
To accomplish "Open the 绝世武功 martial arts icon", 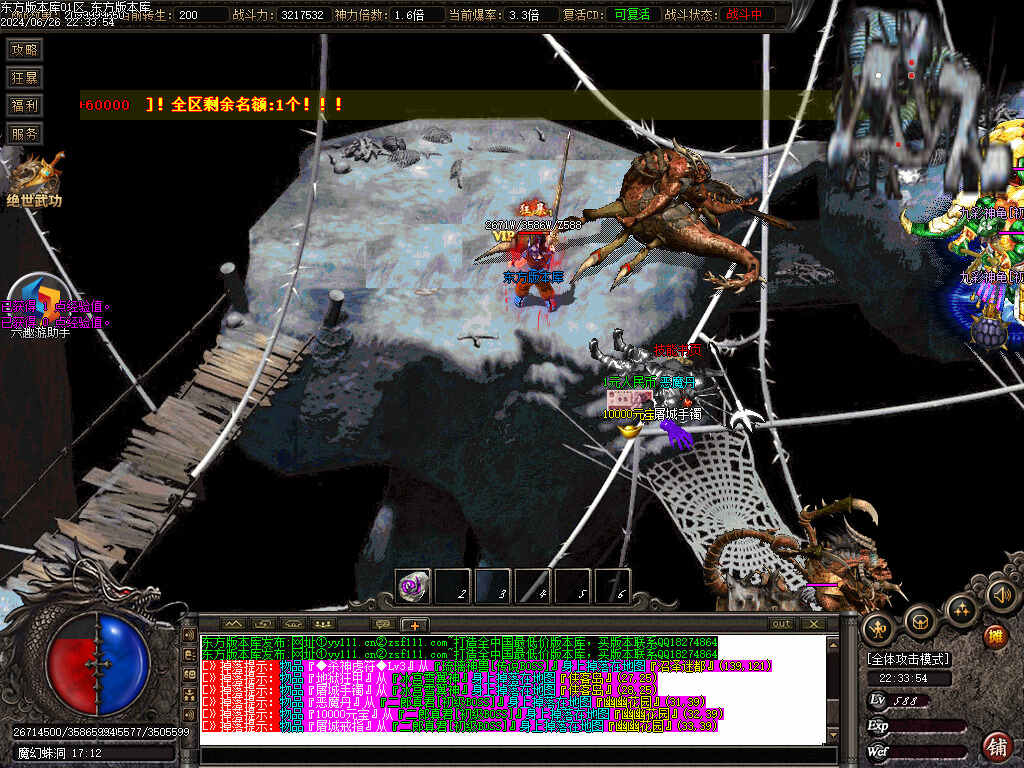I will [x=34, y=181].
